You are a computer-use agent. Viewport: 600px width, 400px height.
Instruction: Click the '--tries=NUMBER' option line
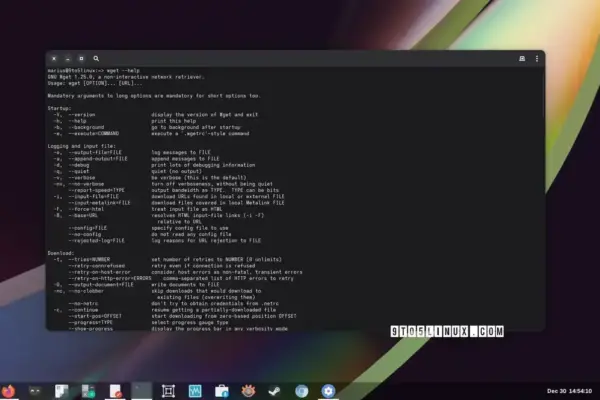(168, 260)
